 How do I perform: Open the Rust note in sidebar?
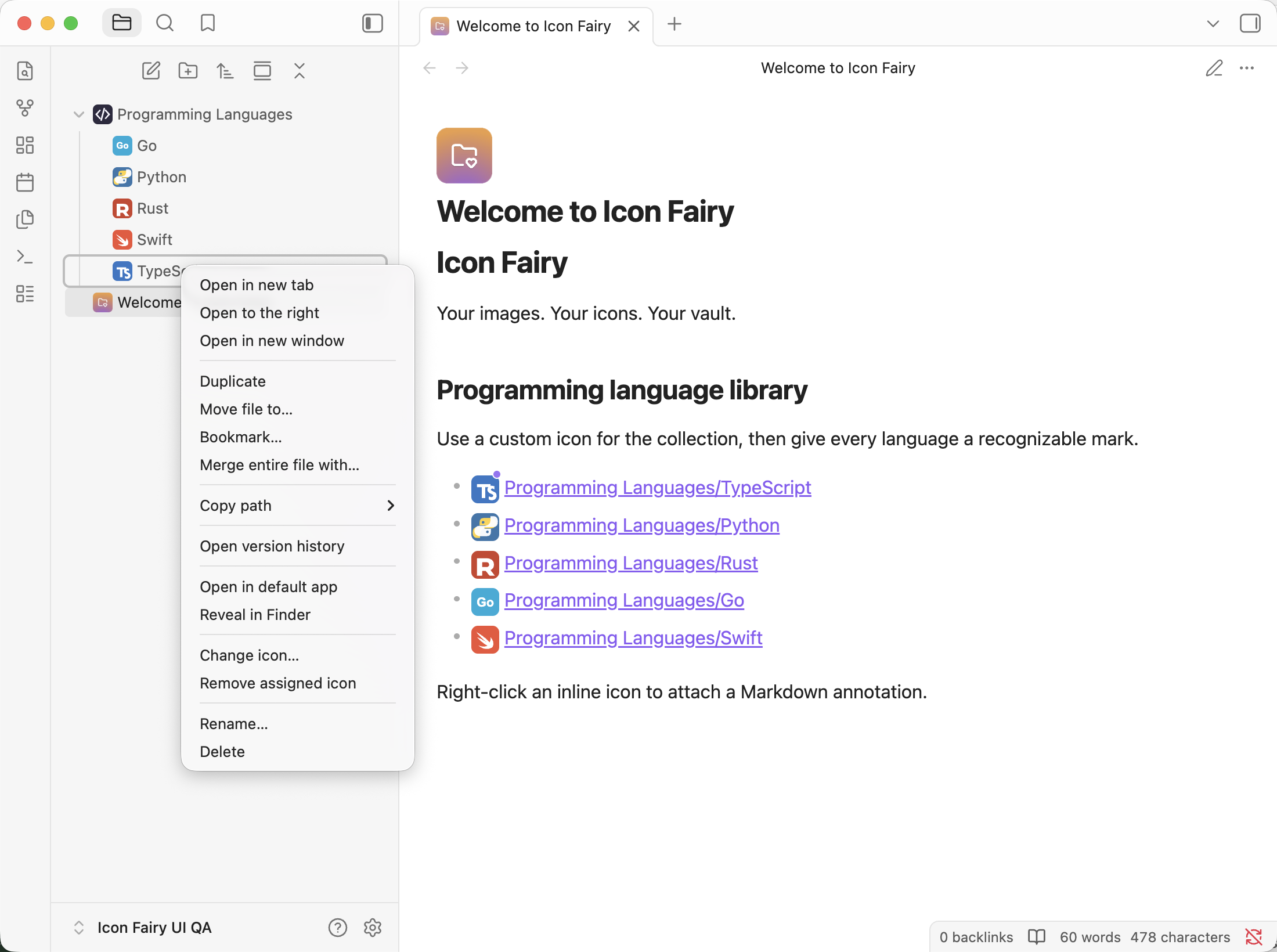point(225,208)
